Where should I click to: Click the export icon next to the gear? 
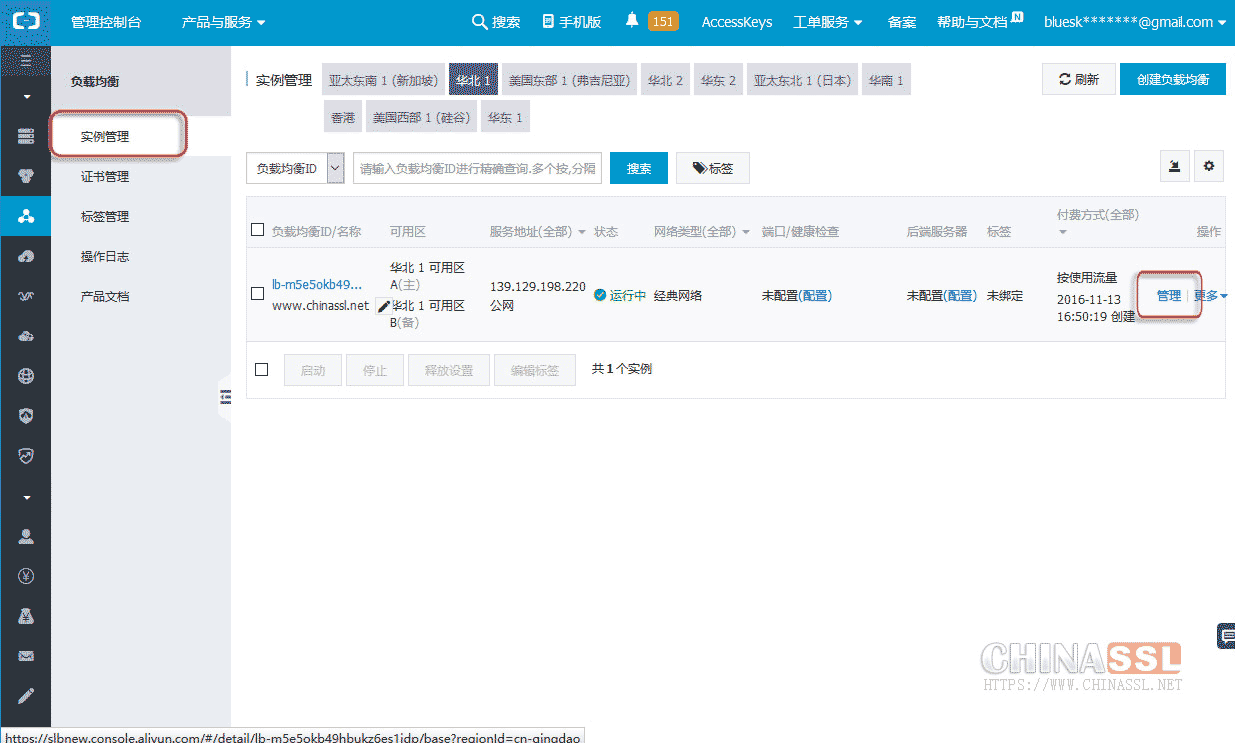click(1174, 167)
